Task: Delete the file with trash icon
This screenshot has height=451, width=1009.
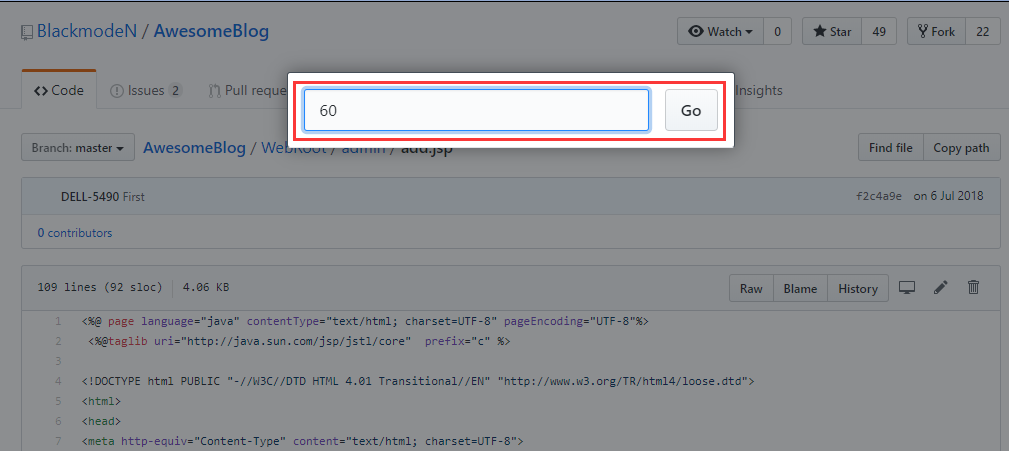Action: (x=974, y=288)
